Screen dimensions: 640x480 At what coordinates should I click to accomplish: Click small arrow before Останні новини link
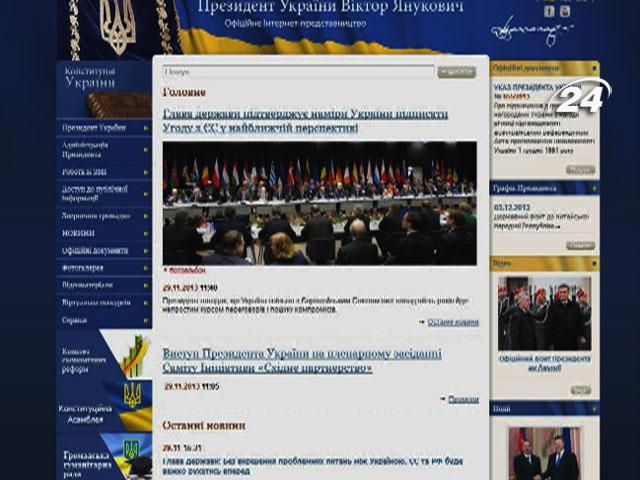pos(422,322)
